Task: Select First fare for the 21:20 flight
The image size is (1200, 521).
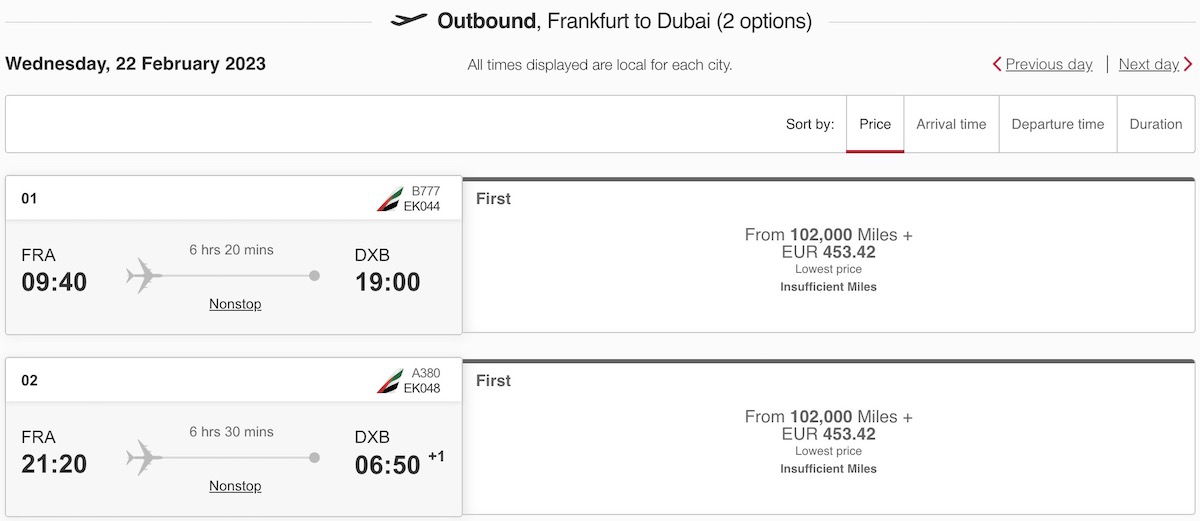Action: (829, 438)
